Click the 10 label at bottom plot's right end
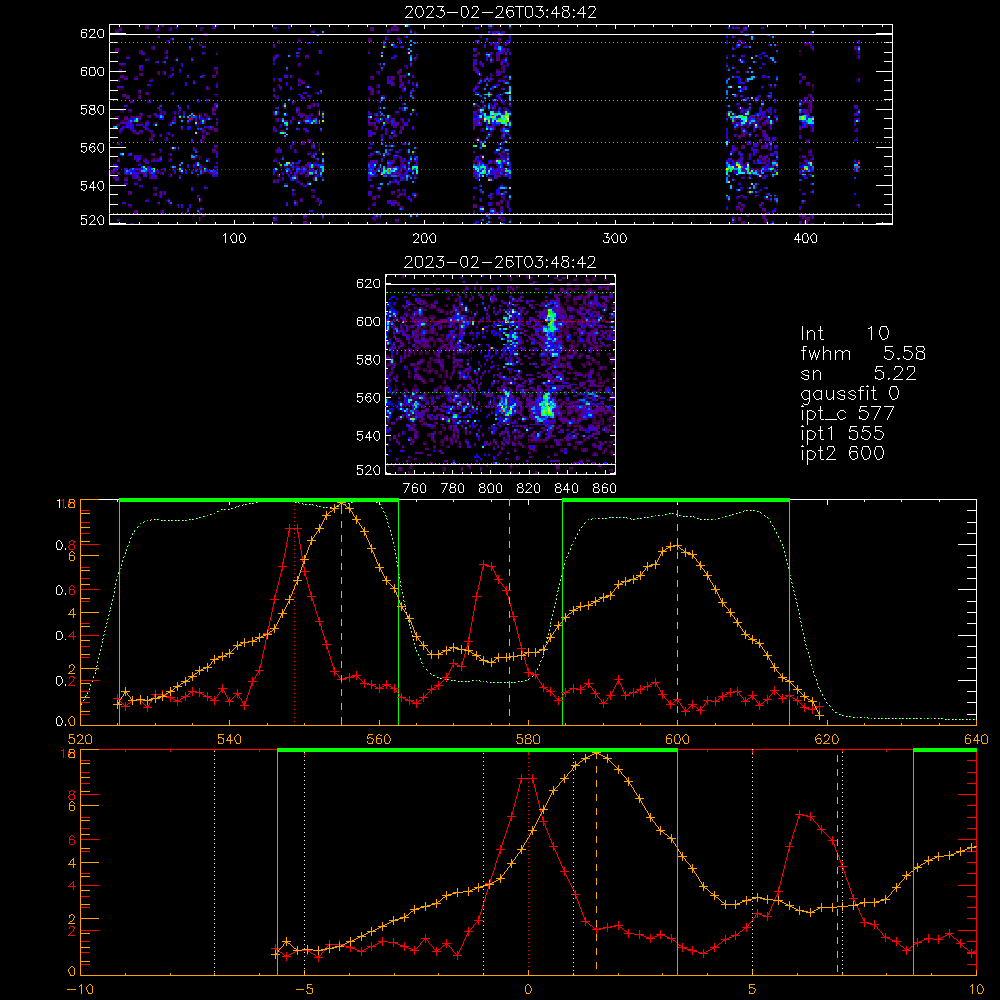 point(976,990)
